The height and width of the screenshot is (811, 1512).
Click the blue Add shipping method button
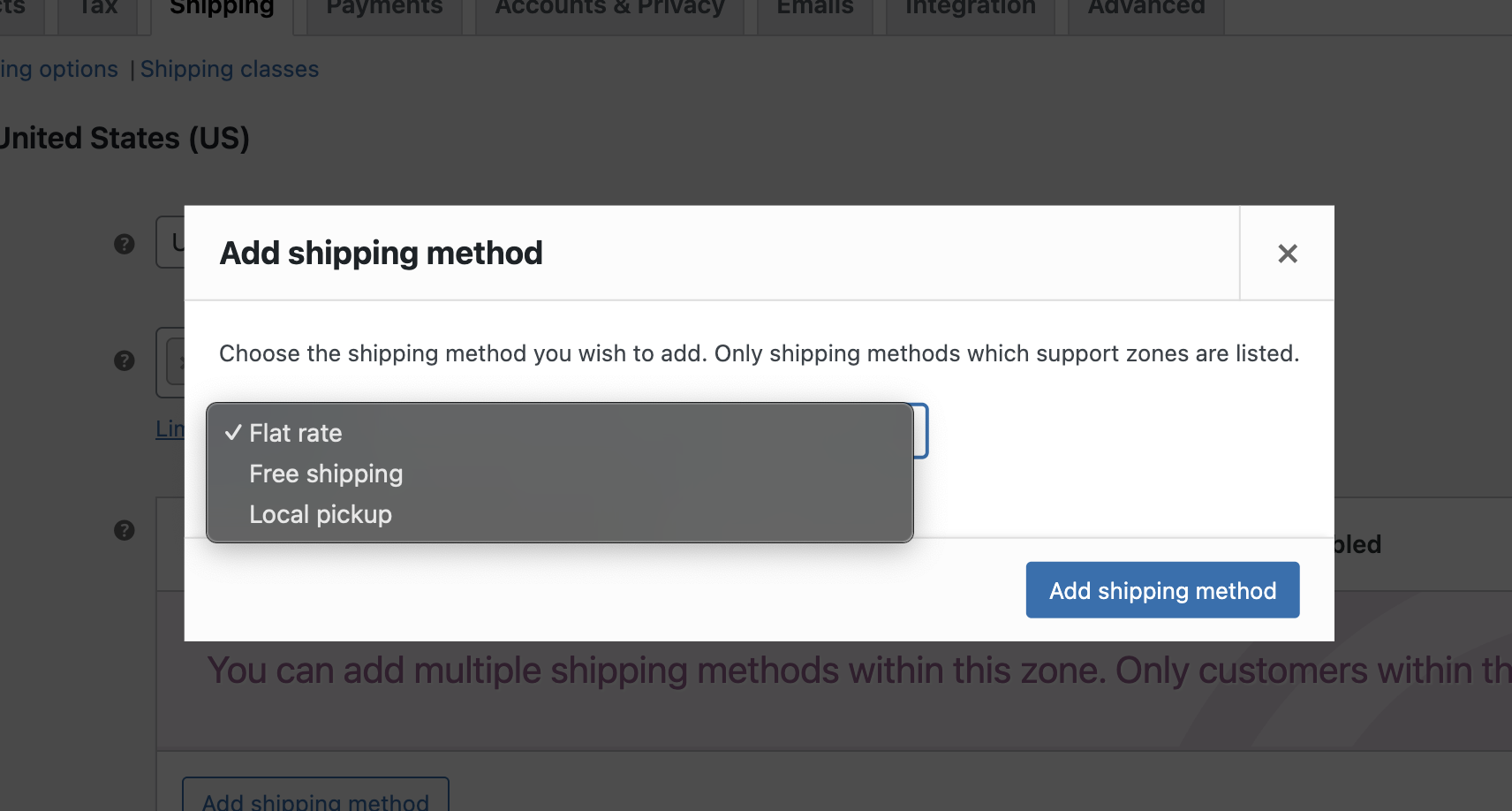tap(1162, 590)
